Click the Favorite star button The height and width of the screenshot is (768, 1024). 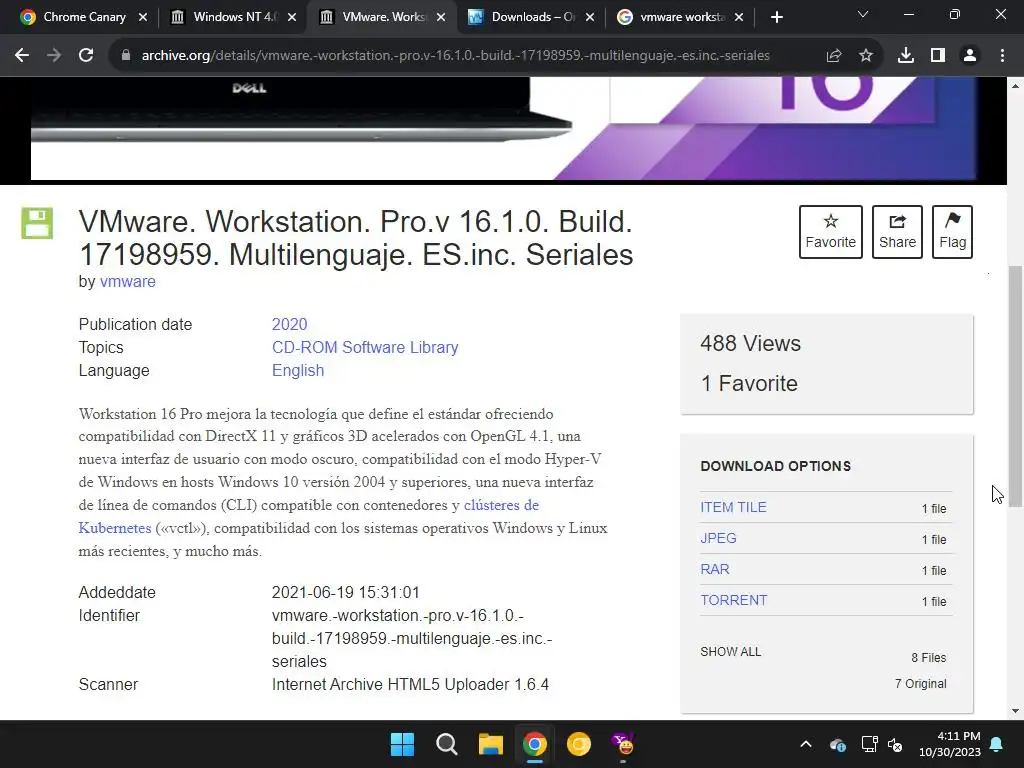(830, 232)
